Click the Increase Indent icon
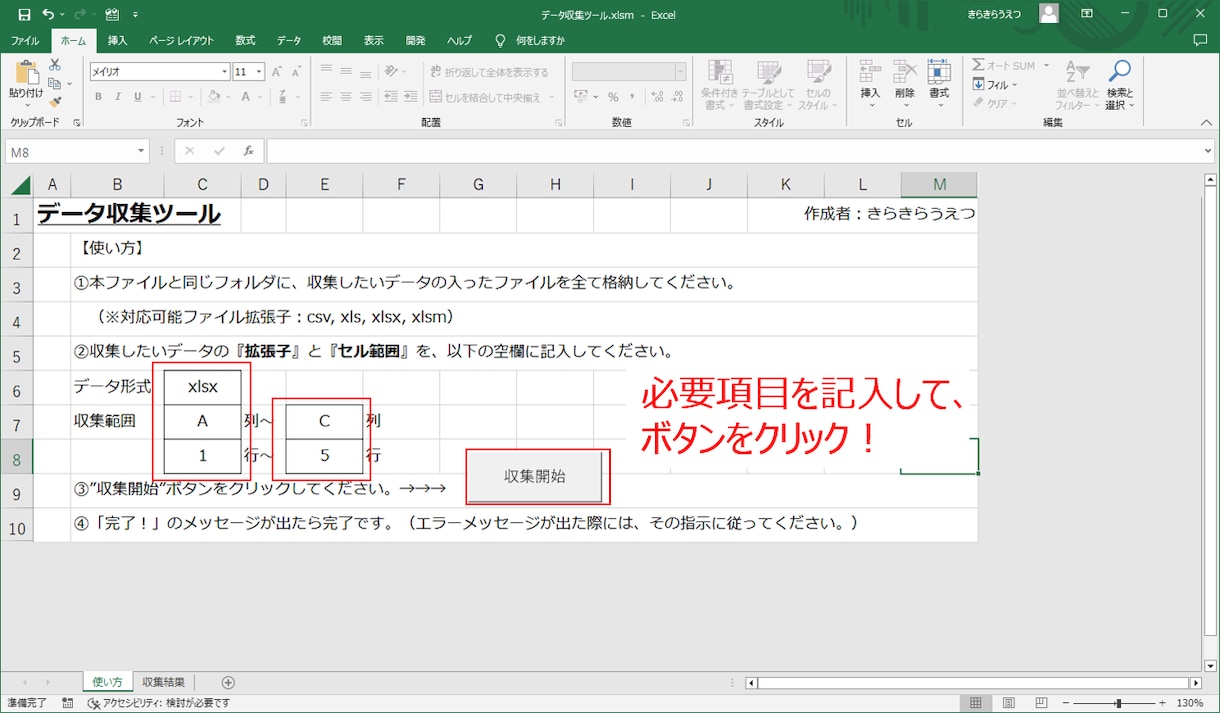1220x713 pixels. click(x=412, y=97)
